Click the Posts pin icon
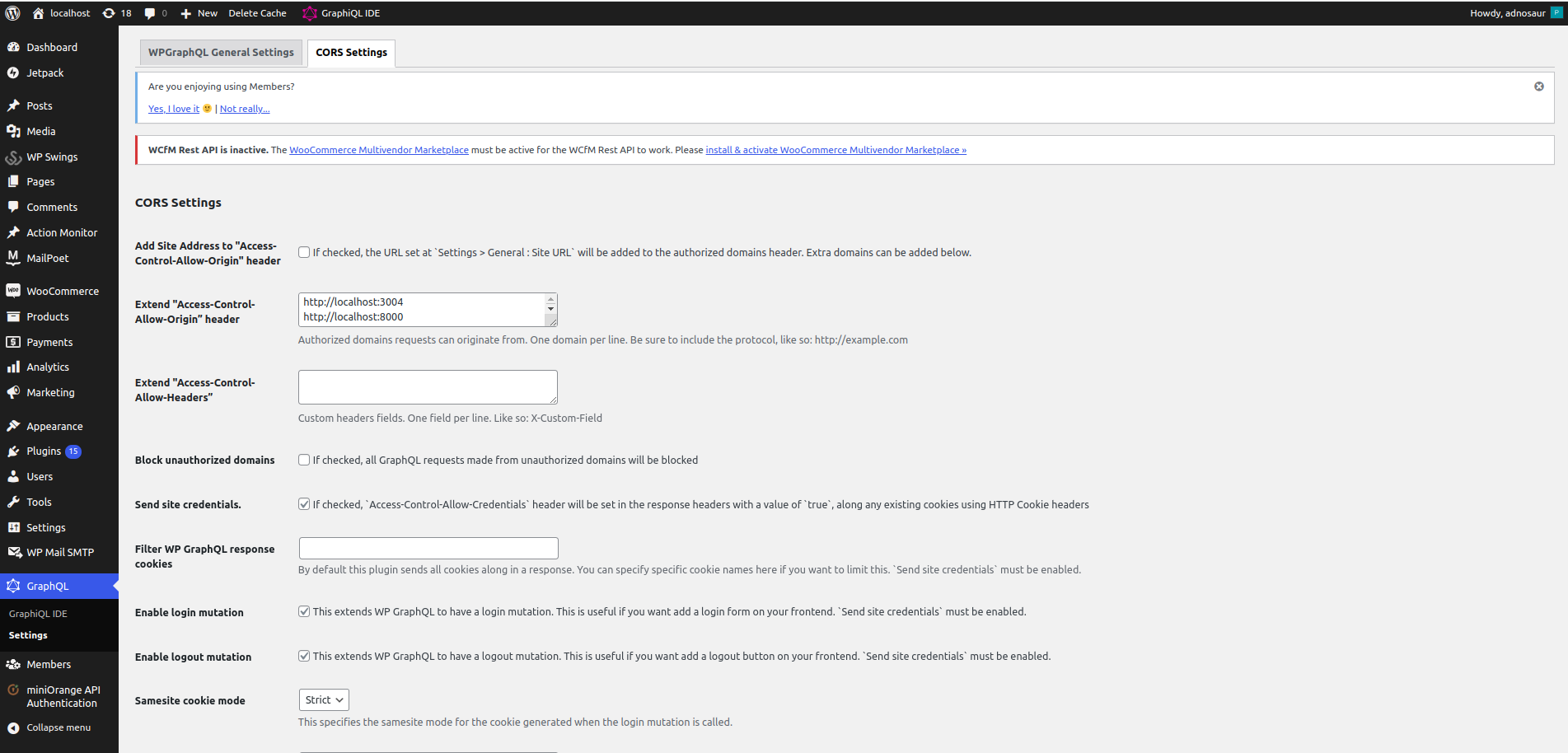The width and height of the screenshot is (1568, 753). (13, 105)
